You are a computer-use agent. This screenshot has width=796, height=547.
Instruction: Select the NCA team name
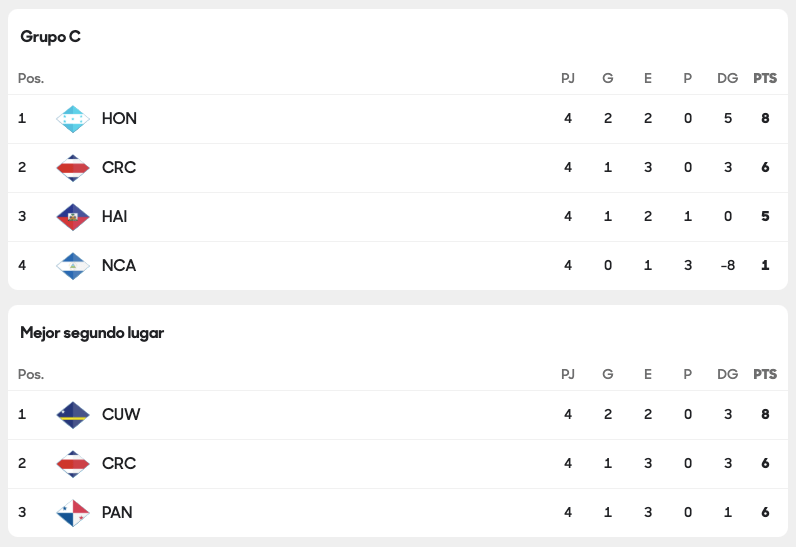click(x=119, y=265)
